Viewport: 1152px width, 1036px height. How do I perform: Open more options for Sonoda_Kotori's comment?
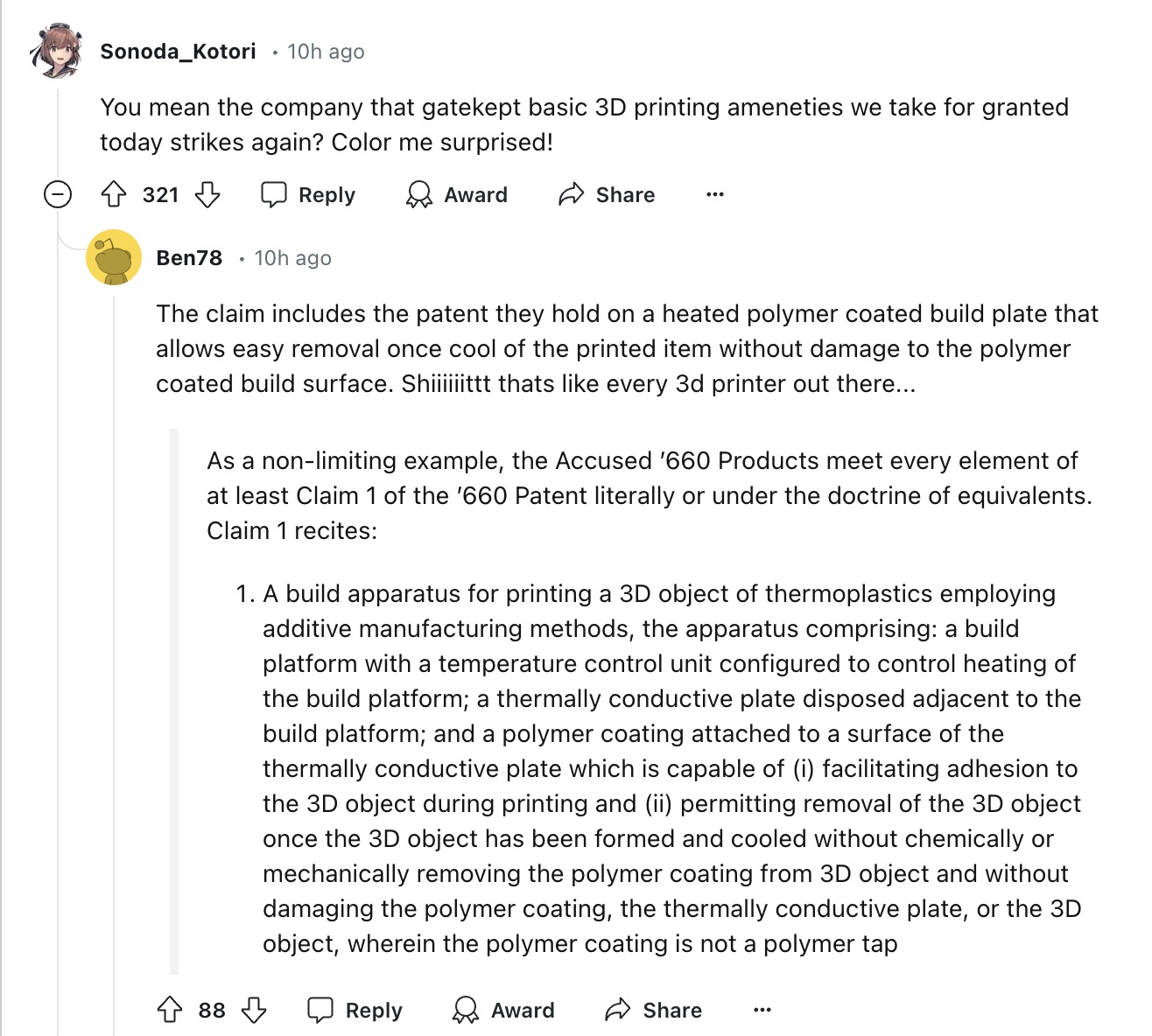(x=715, y=194)
